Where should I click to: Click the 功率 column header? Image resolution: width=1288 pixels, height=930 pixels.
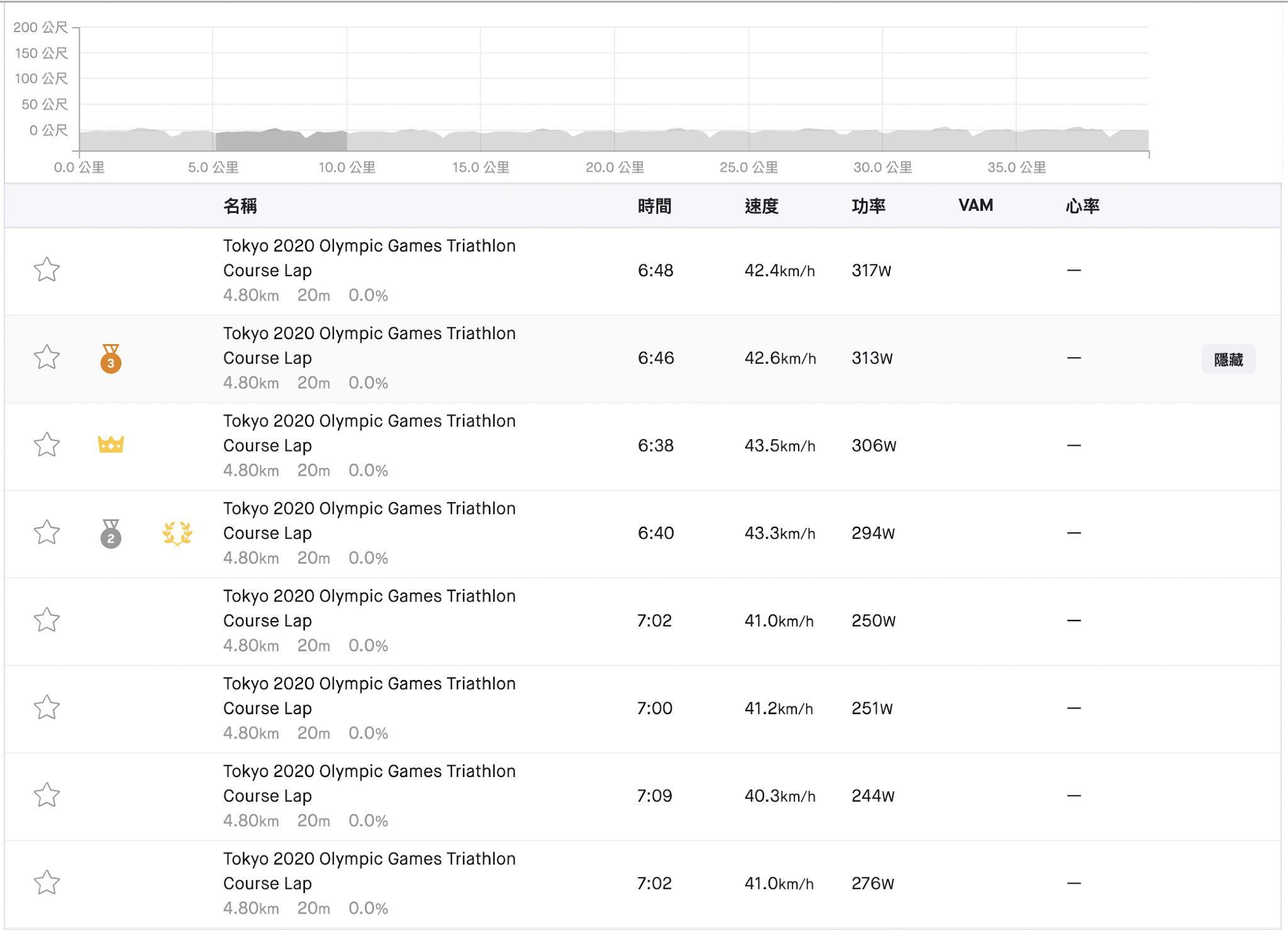click(x=868, y=206)
